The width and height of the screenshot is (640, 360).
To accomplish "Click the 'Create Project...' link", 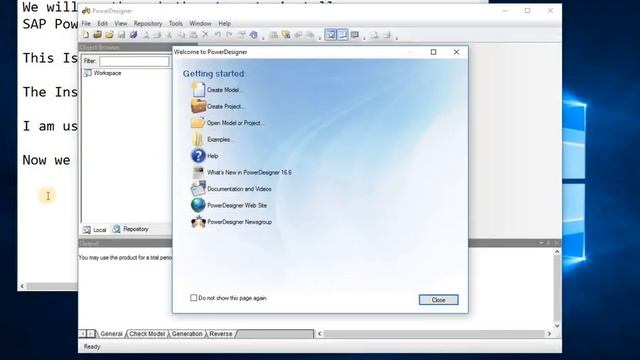I will coord(225,106).
